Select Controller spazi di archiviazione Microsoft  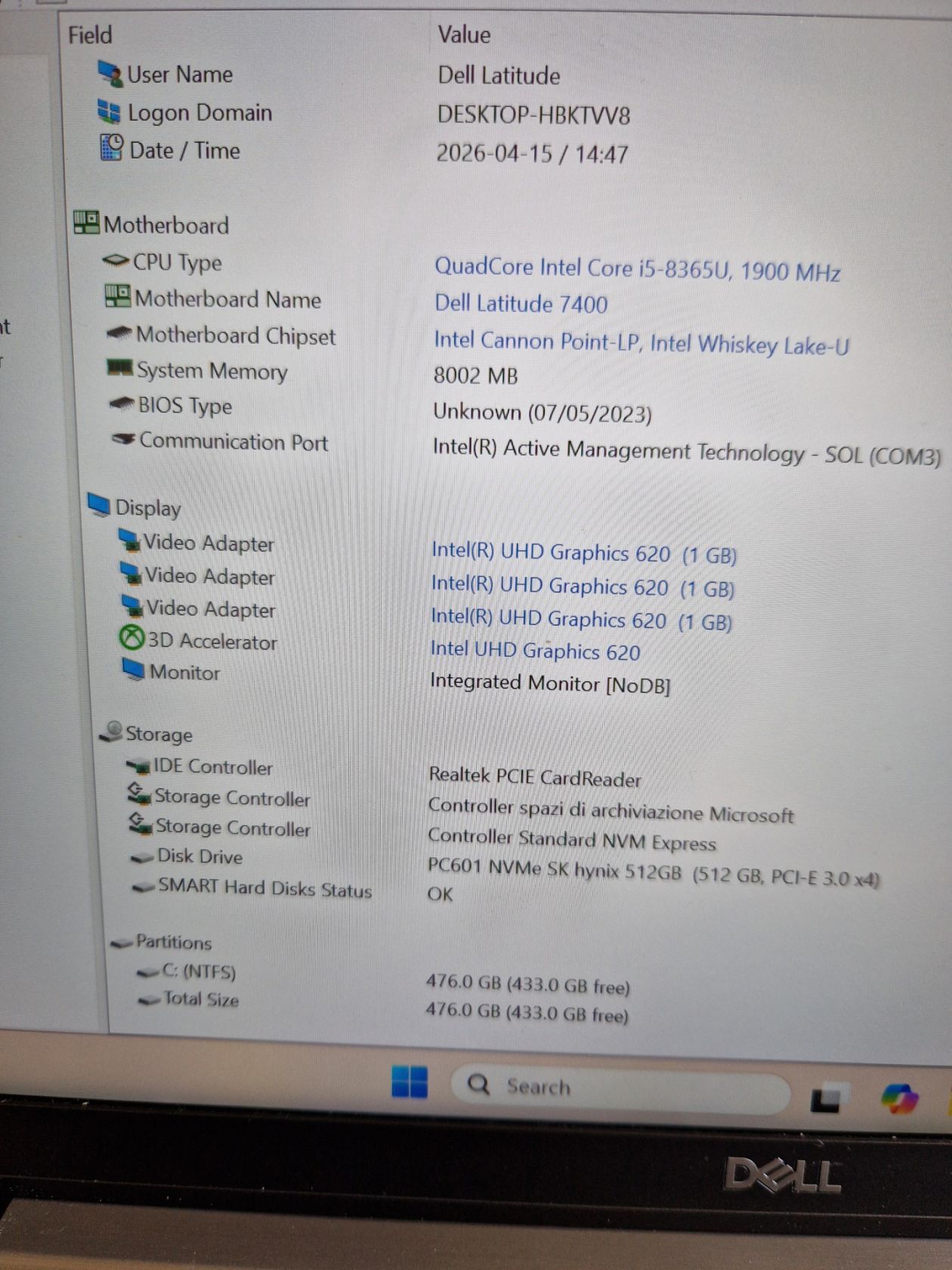tap(610, 810)
